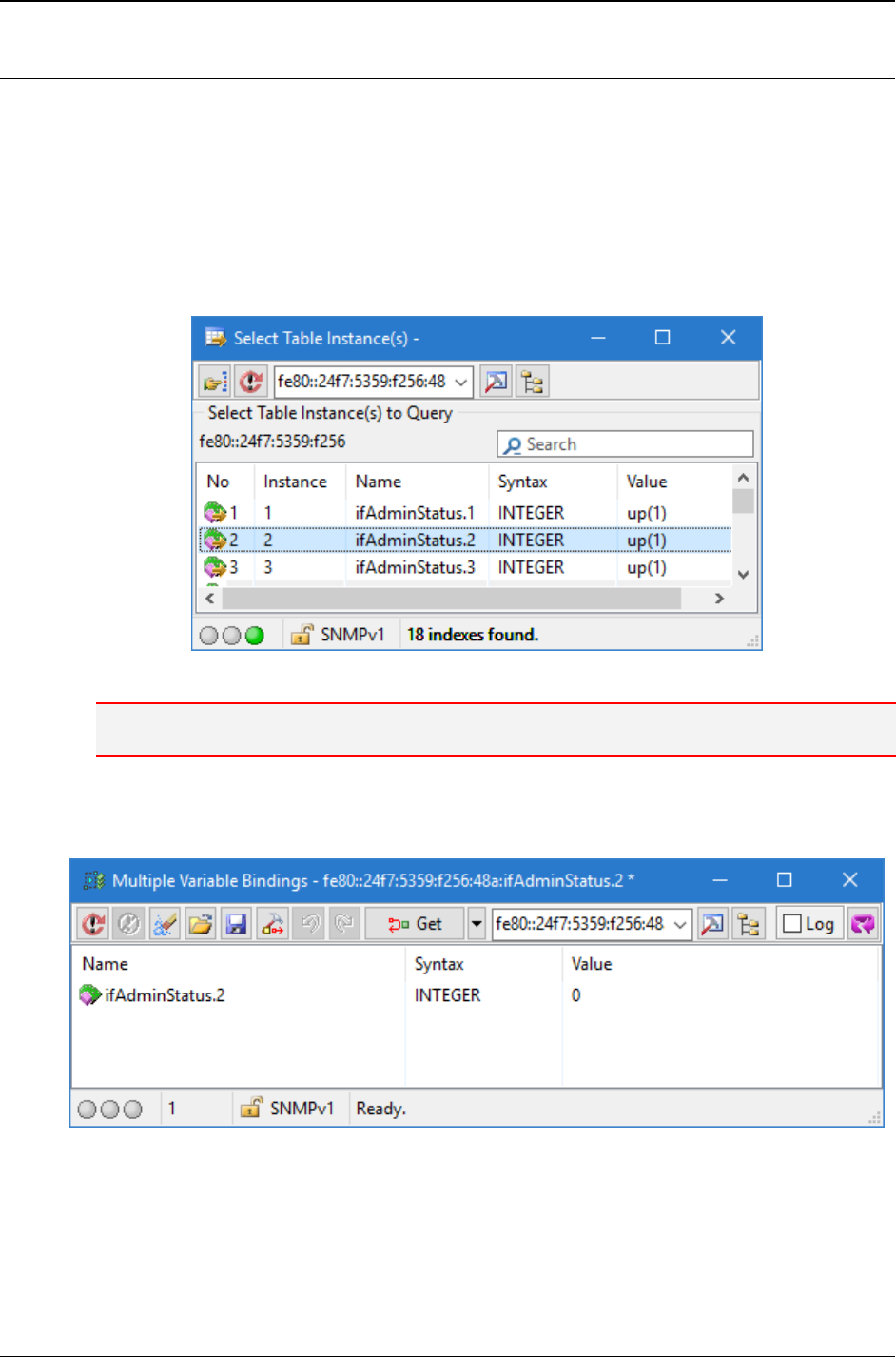The height and width of the screenshot is (1357, 896).
Task: Click the select-instance hand icon in Select Table Instance(s)
Action: [214, 382]
